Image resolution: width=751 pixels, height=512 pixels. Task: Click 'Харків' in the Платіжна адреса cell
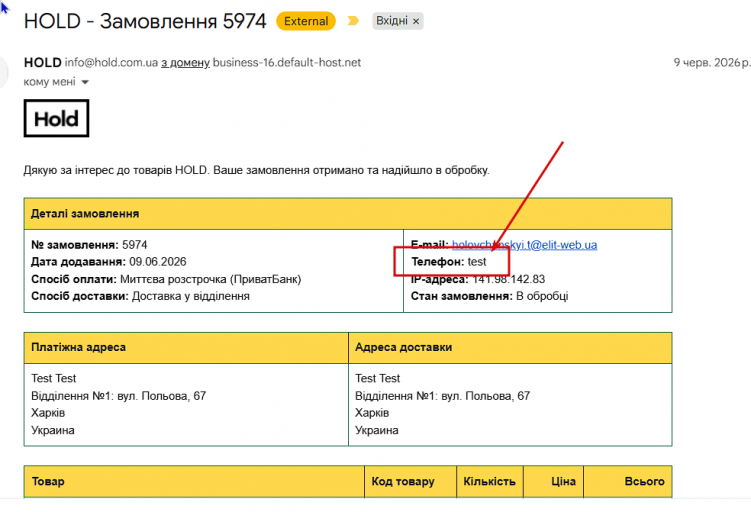coord(48,413)
